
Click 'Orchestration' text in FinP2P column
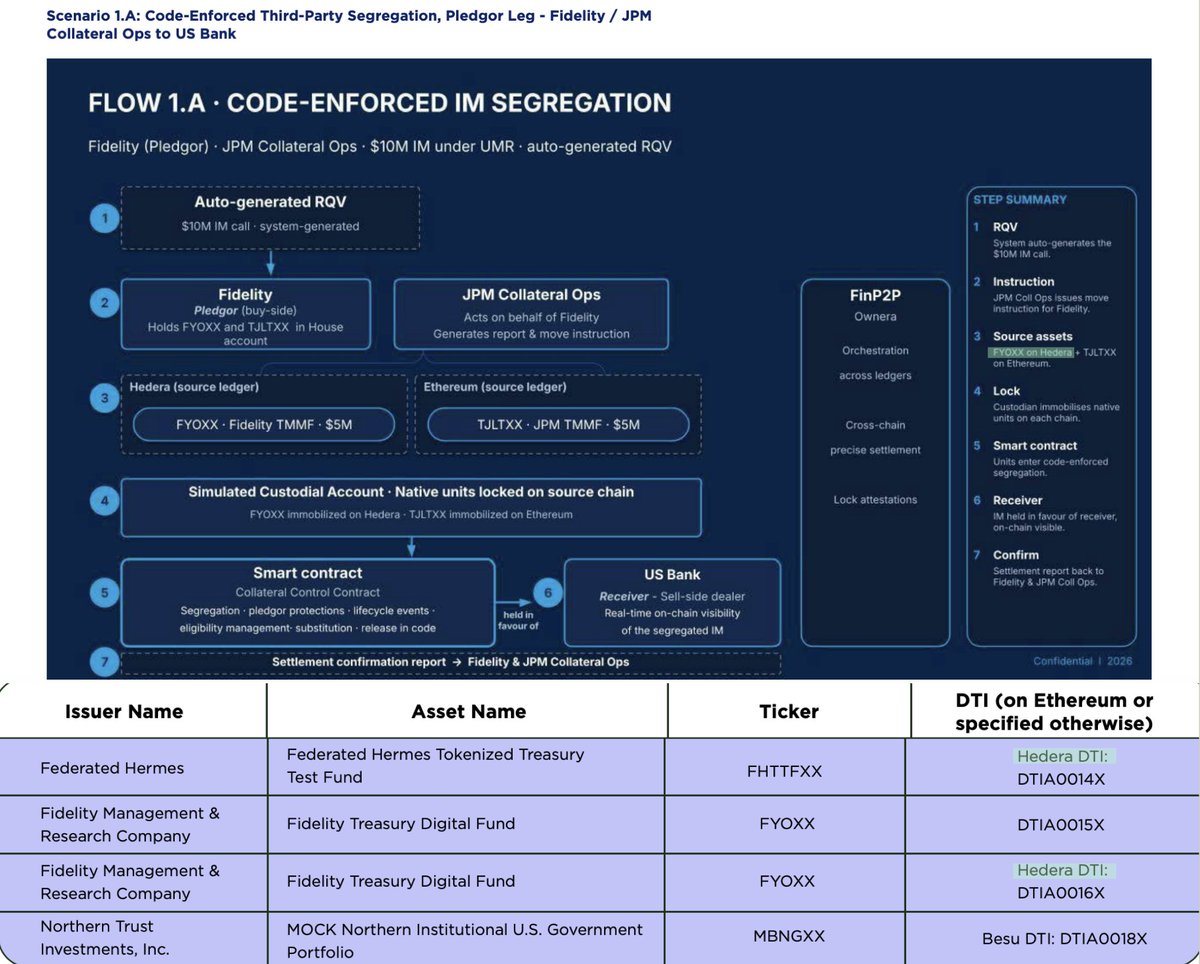coord(875,350)
